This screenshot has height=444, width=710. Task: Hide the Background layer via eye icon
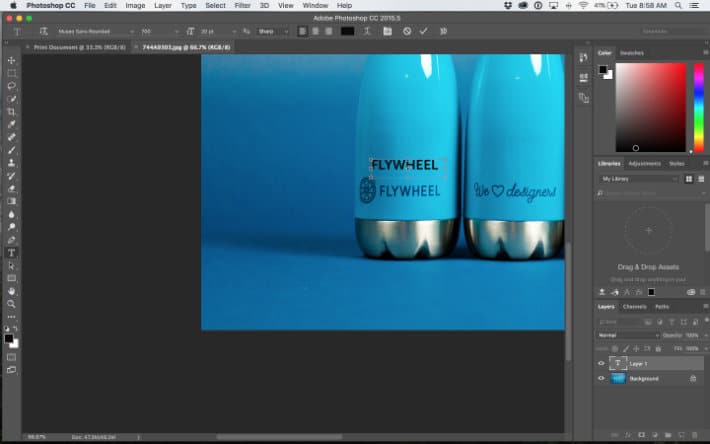(601, 378)
